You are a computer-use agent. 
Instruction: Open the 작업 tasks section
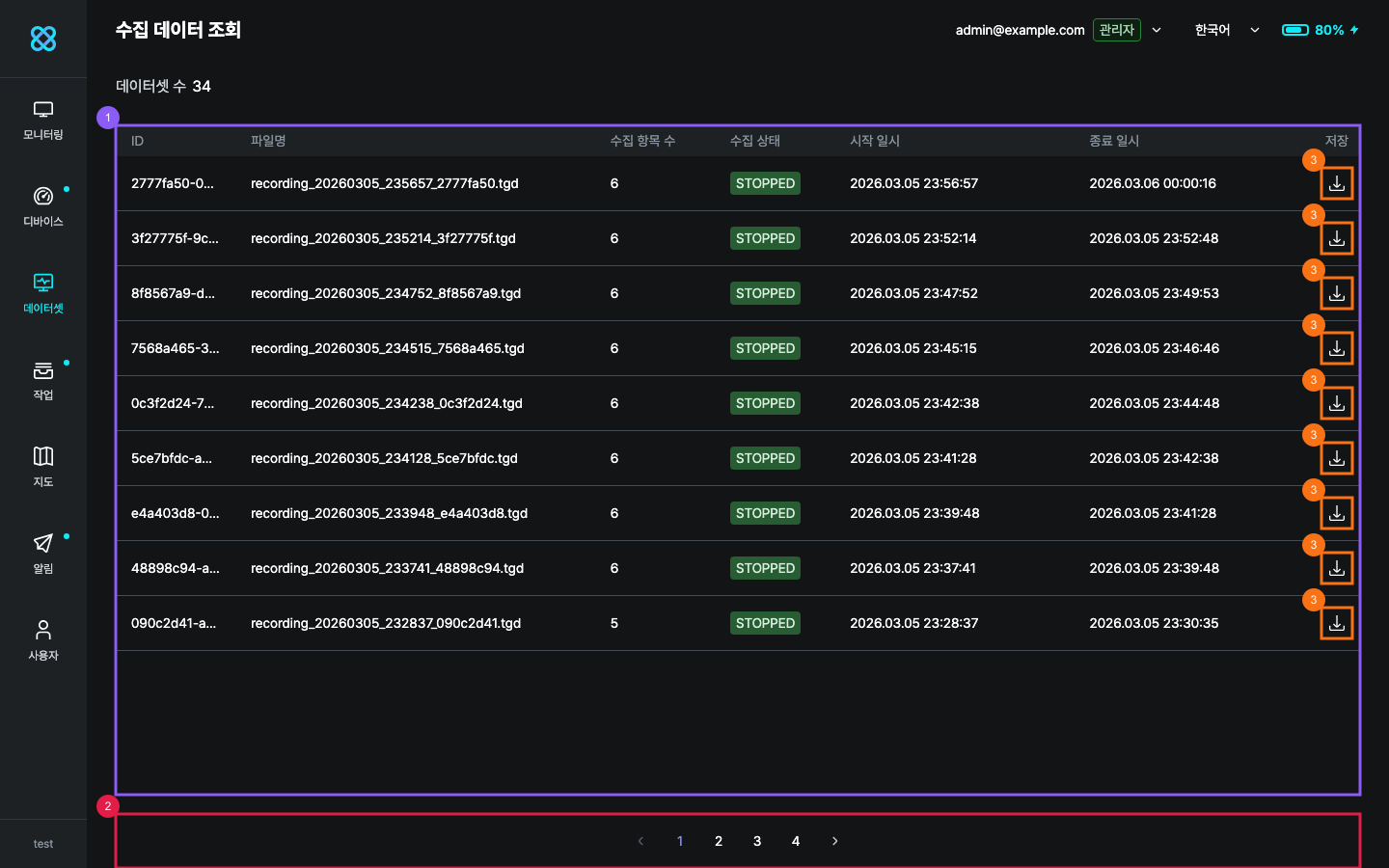(43, 381)
